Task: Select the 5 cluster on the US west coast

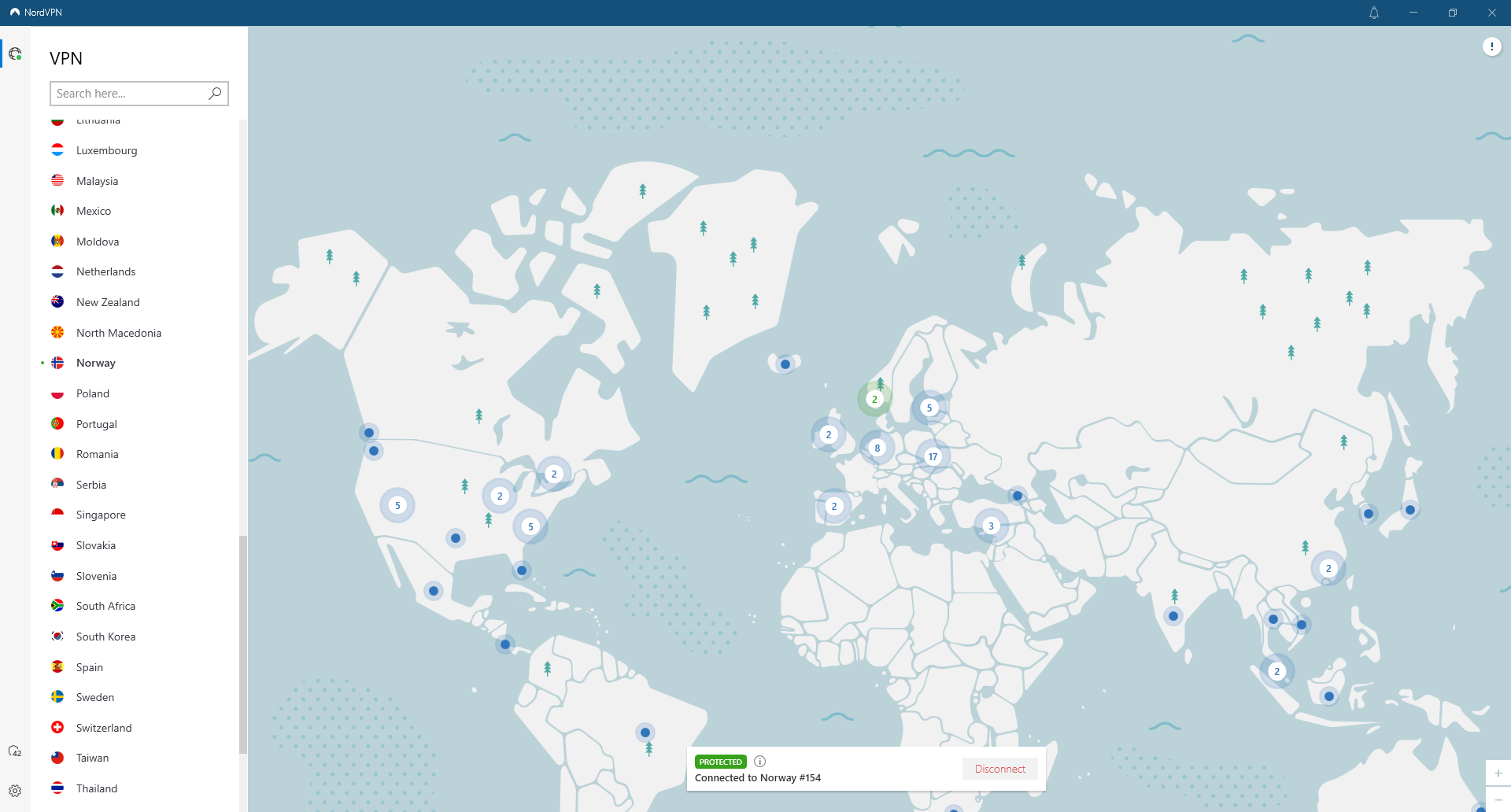Action: point(397,505)
